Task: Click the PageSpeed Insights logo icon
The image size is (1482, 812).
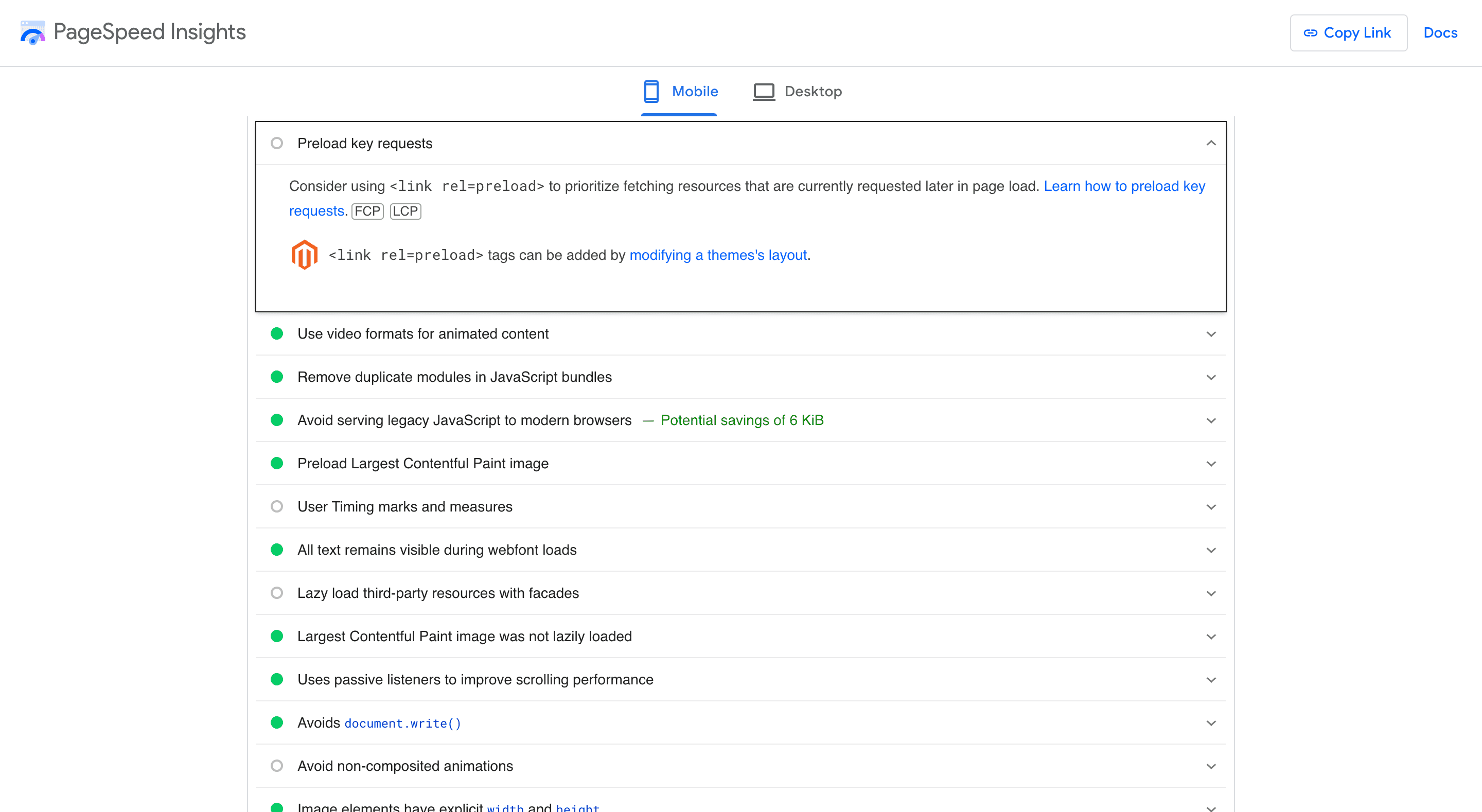Action: 33,33
